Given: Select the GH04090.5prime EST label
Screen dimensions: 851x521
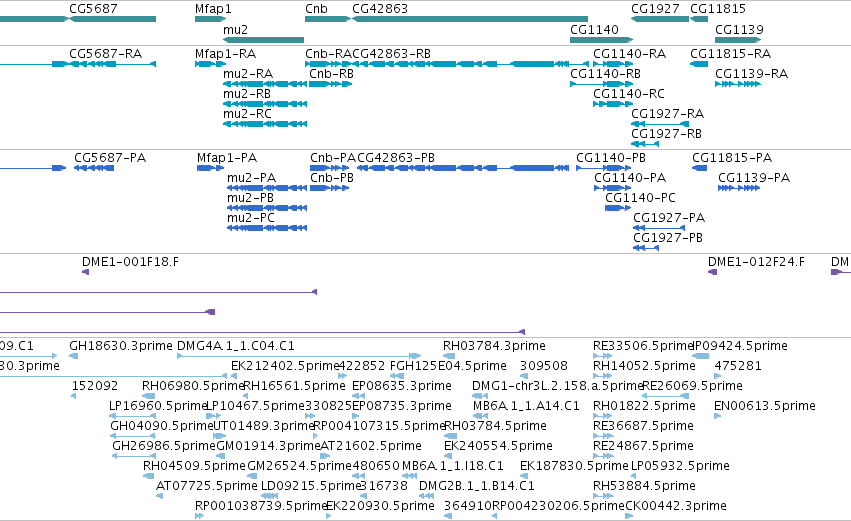Looking at the screenshot, I should [x=161, y=427].
